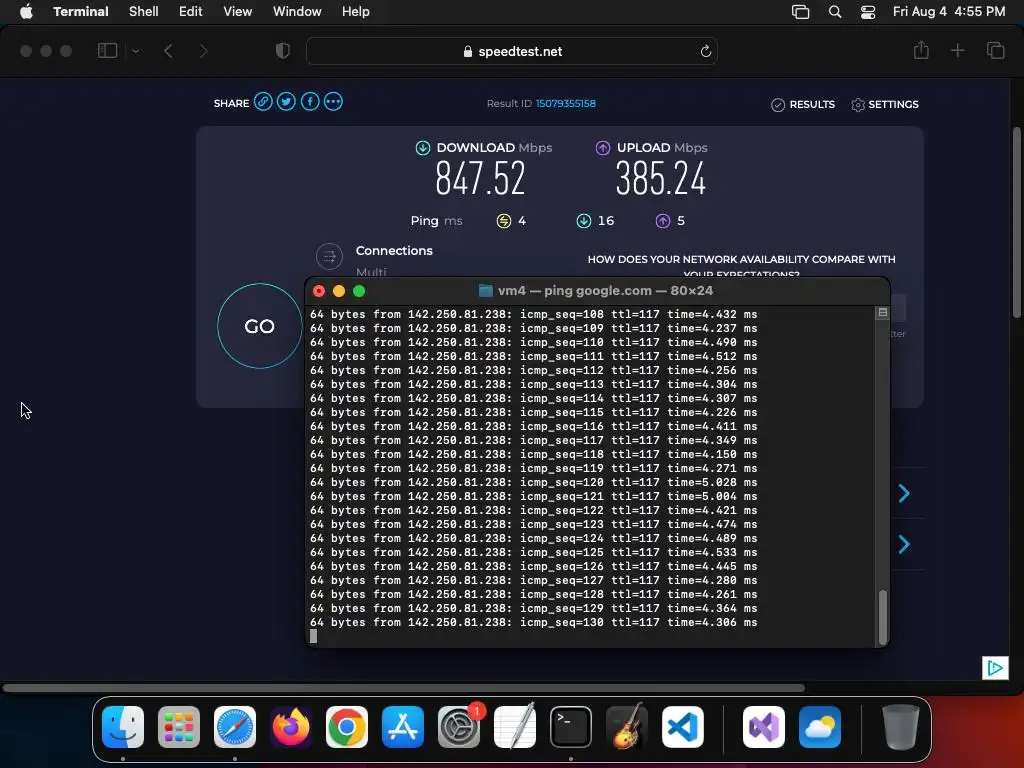This screenshot has width=1024, height=768.
Task: Click ping line icmp_seq=130 in Terminal
Action: pos(533,622)
